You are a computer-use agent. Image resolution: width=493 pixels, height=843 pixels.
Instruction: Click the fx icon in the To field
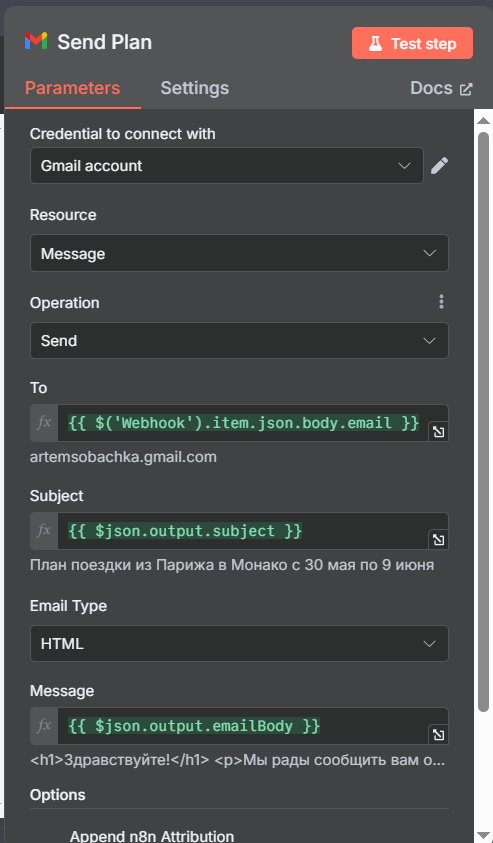click(44, 423)
